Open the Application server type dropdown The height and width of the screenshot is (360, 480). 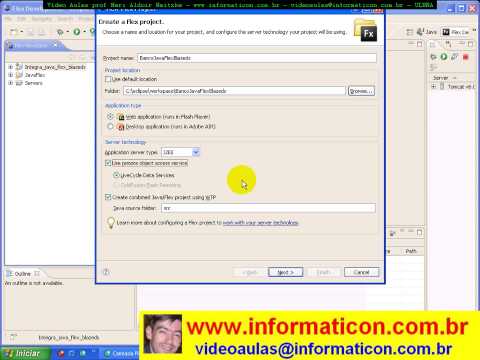coord(196,152)
